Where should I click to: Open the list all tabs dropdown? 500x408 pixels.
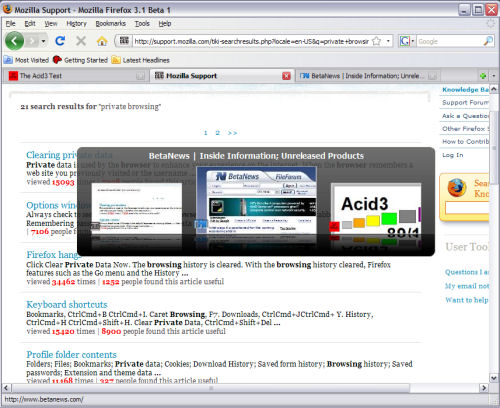coord(494,76)
